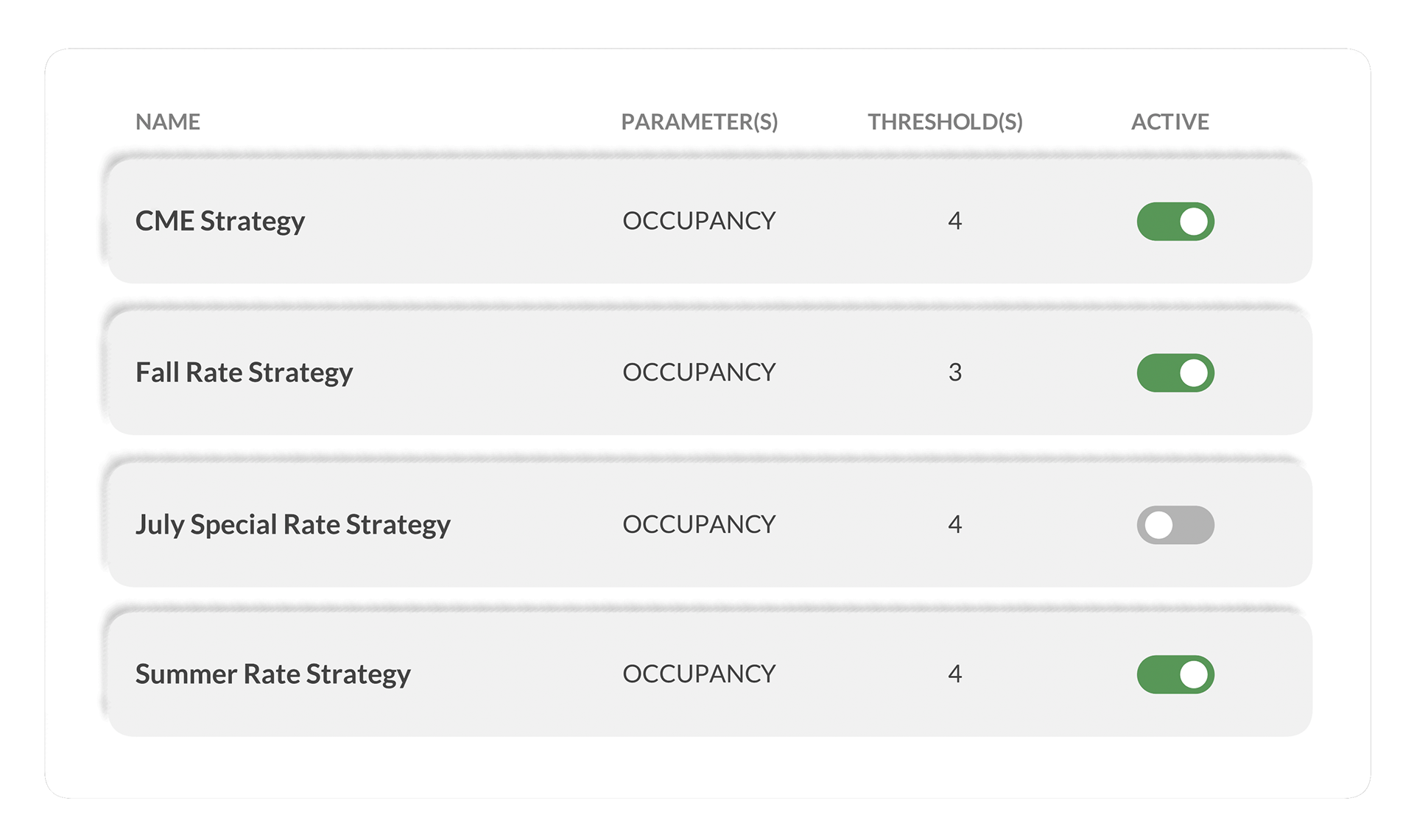Click the ACTIVE column header
Viewport: 1414px width, 840px height.
click(x=1169, y=121)
